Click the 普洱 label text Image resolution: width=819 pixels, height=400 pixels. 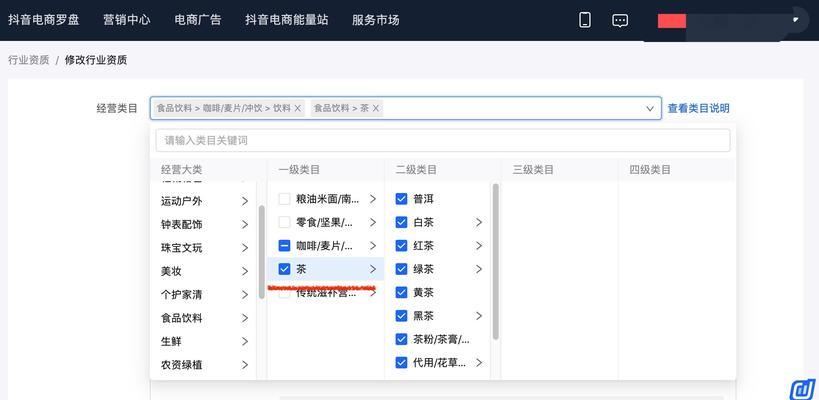click(423, 199)
